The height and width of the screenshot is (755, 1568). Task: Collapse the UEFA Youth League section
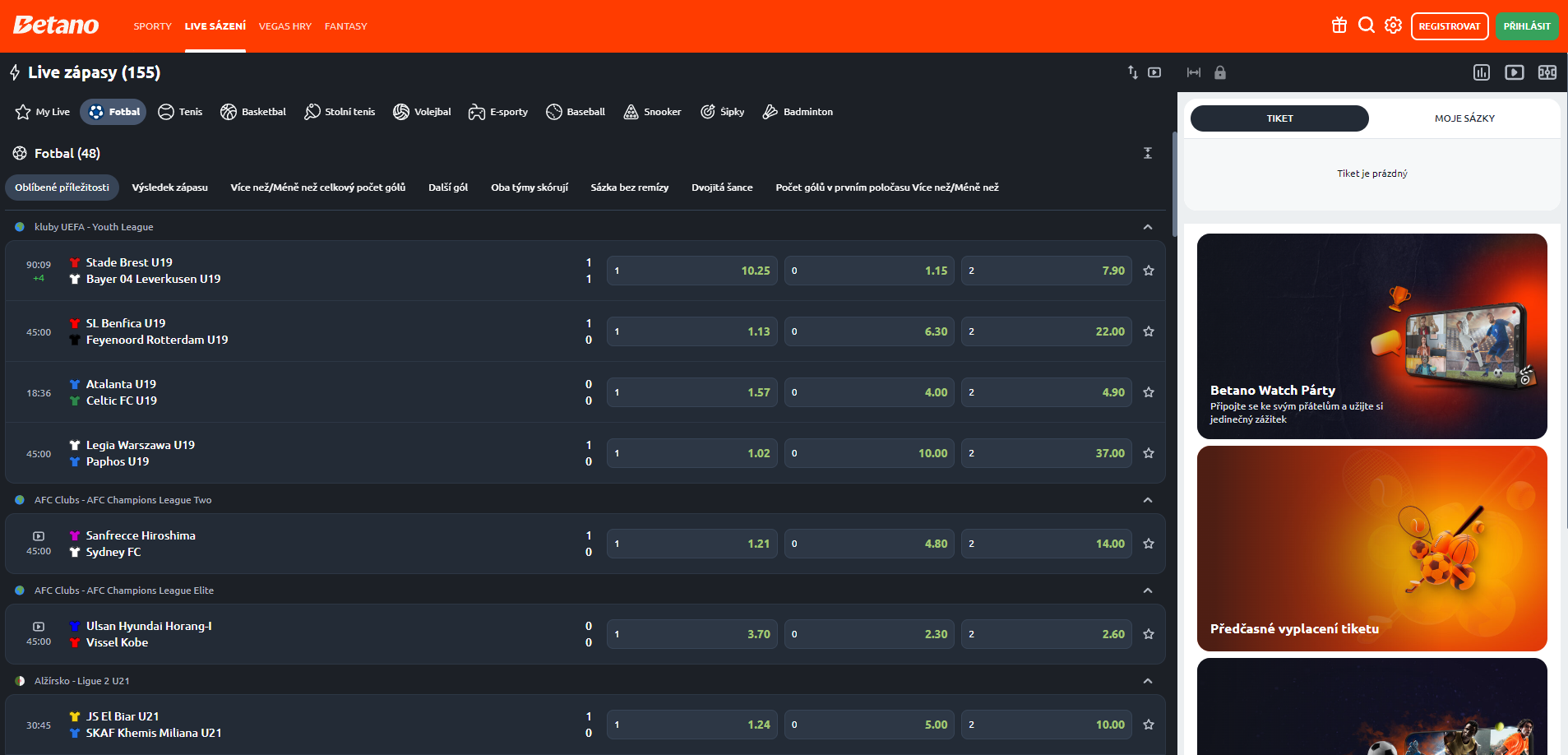[x=1148, y=227]
